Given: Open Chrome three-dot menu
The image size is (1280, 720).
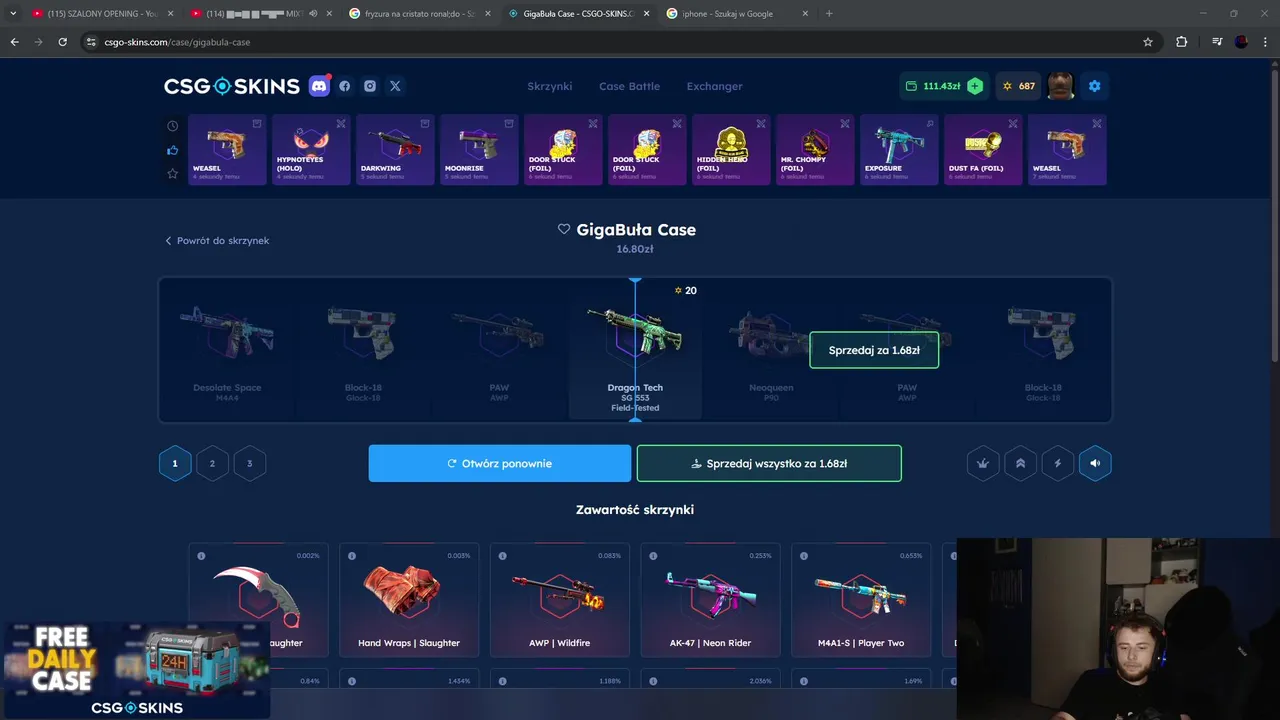Looking at the screenshot, I should click(x=1265, y=42).
